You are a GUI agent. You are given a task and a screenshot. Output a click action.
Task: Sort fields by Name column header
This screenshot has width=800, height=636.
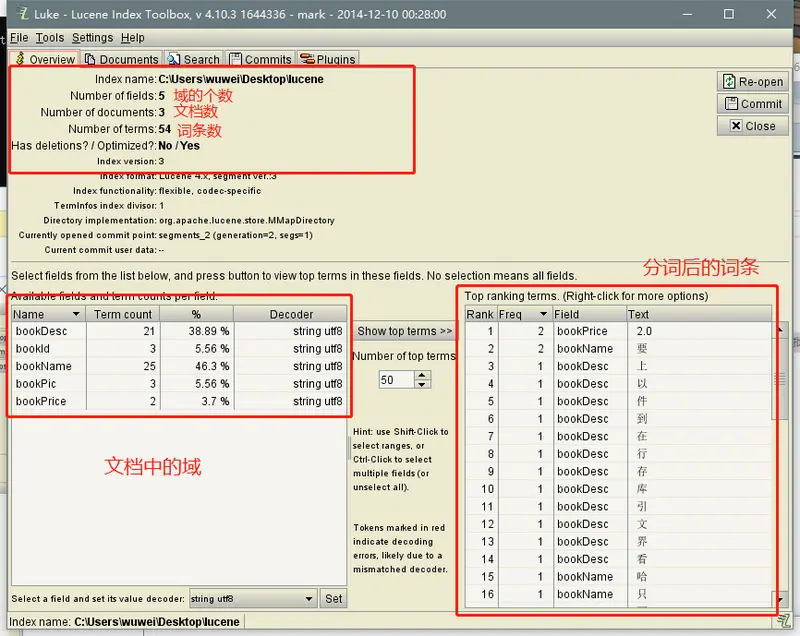pyautogui.click(x=48, y=314)
